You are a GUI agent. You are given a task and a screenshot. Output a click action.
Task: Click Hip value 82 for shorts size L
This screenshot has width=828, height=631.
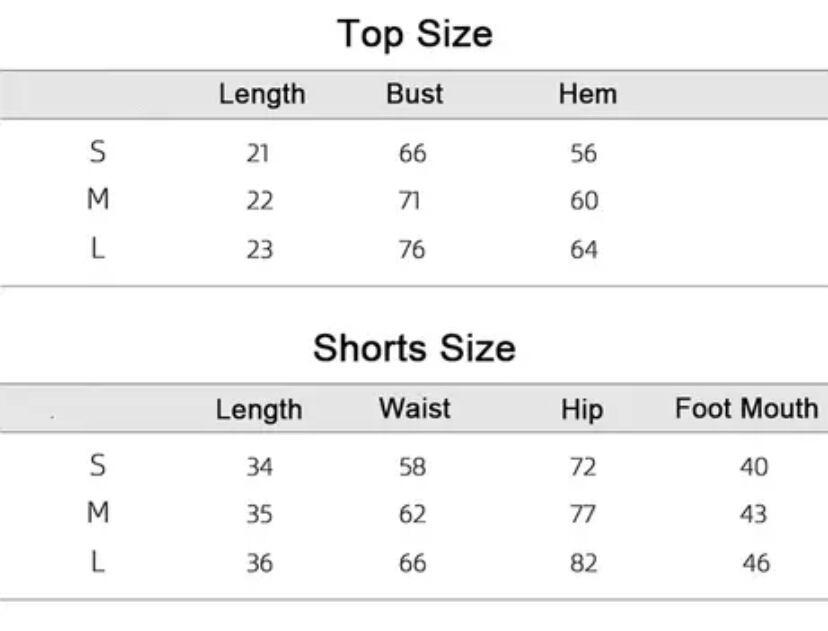coord(583,563)
